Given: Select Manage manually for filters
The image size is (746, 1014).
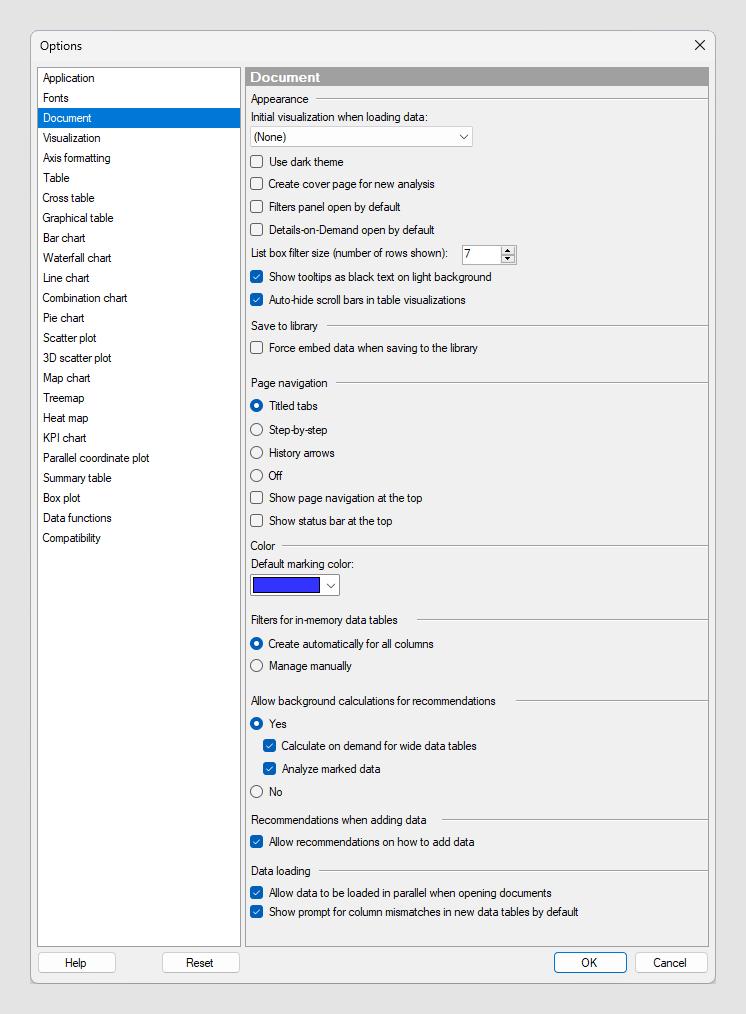Looking at the screenshot, I should point(257,666).
